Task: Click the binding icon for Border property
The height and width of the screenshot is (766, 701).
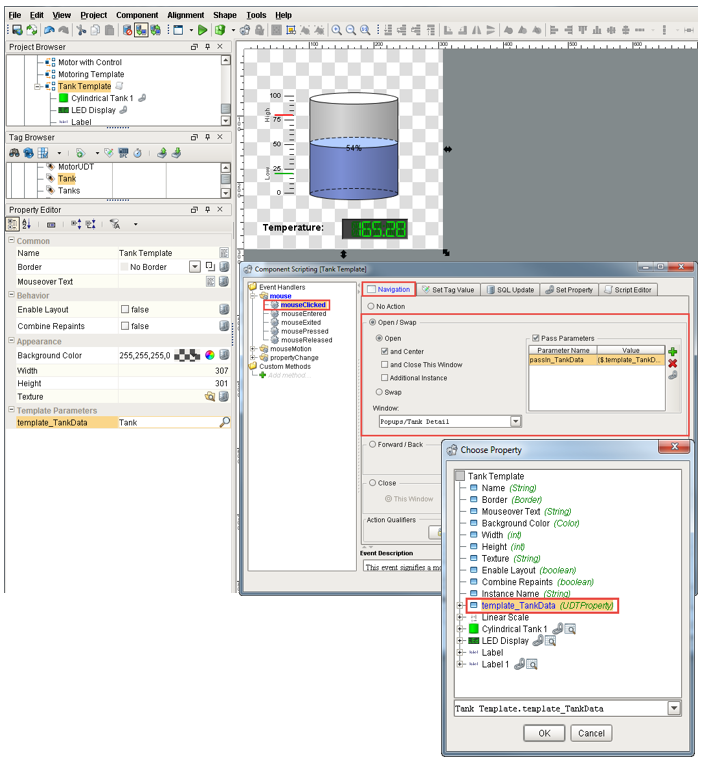Action: [224, 267]
